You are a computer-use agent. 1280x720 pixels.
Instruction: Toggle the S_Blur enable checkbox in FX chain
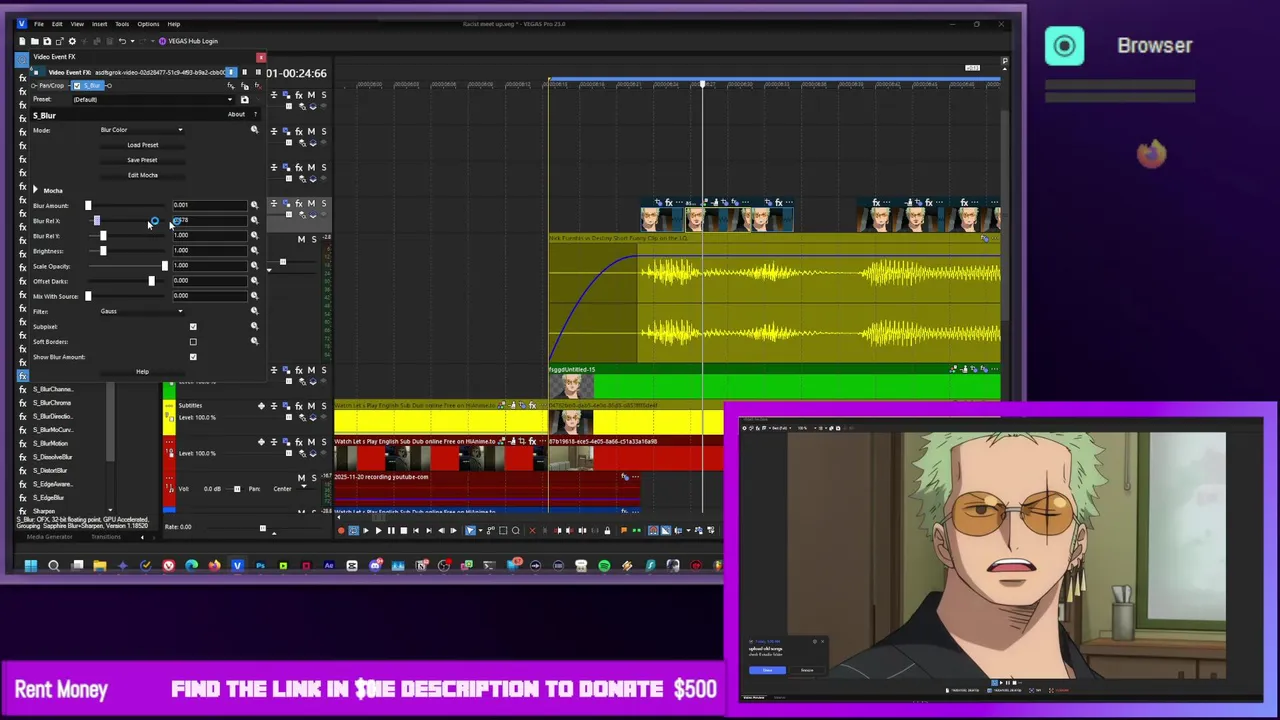point(77,86)
